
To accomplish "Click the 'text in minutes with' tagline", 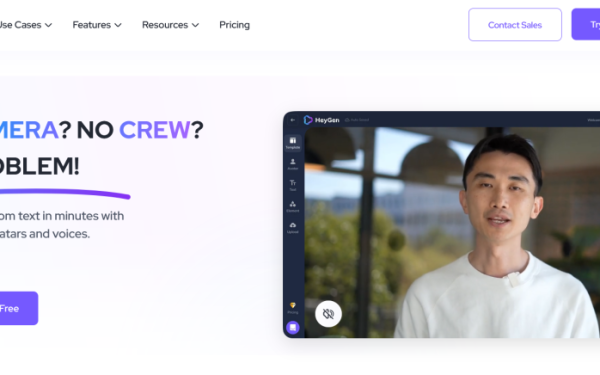I will (71, 216).
